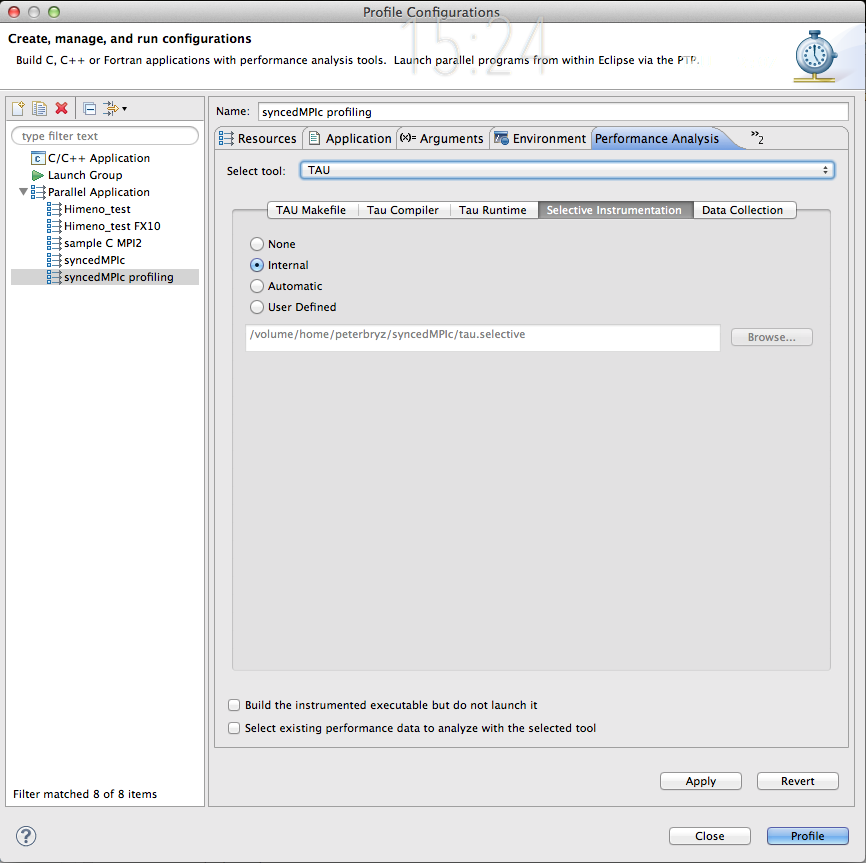Click the type filter text field
This screenshot has width=866, height=863.
[x=105, y=136]
